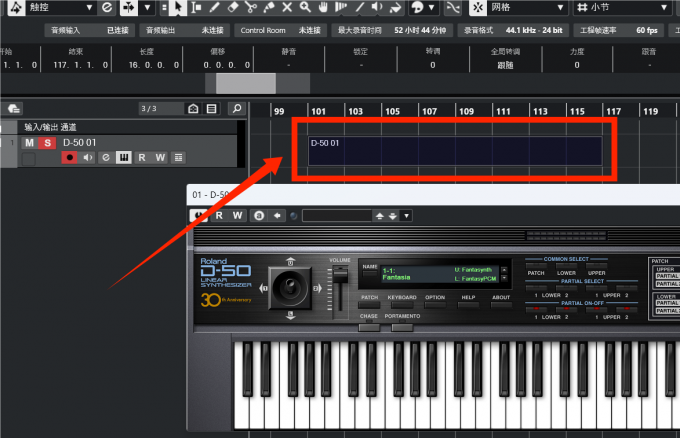Load the previous plugin preset arrow
Viewport: 680px width, 438px height.
pyautogui.click(x=379, y=216)
